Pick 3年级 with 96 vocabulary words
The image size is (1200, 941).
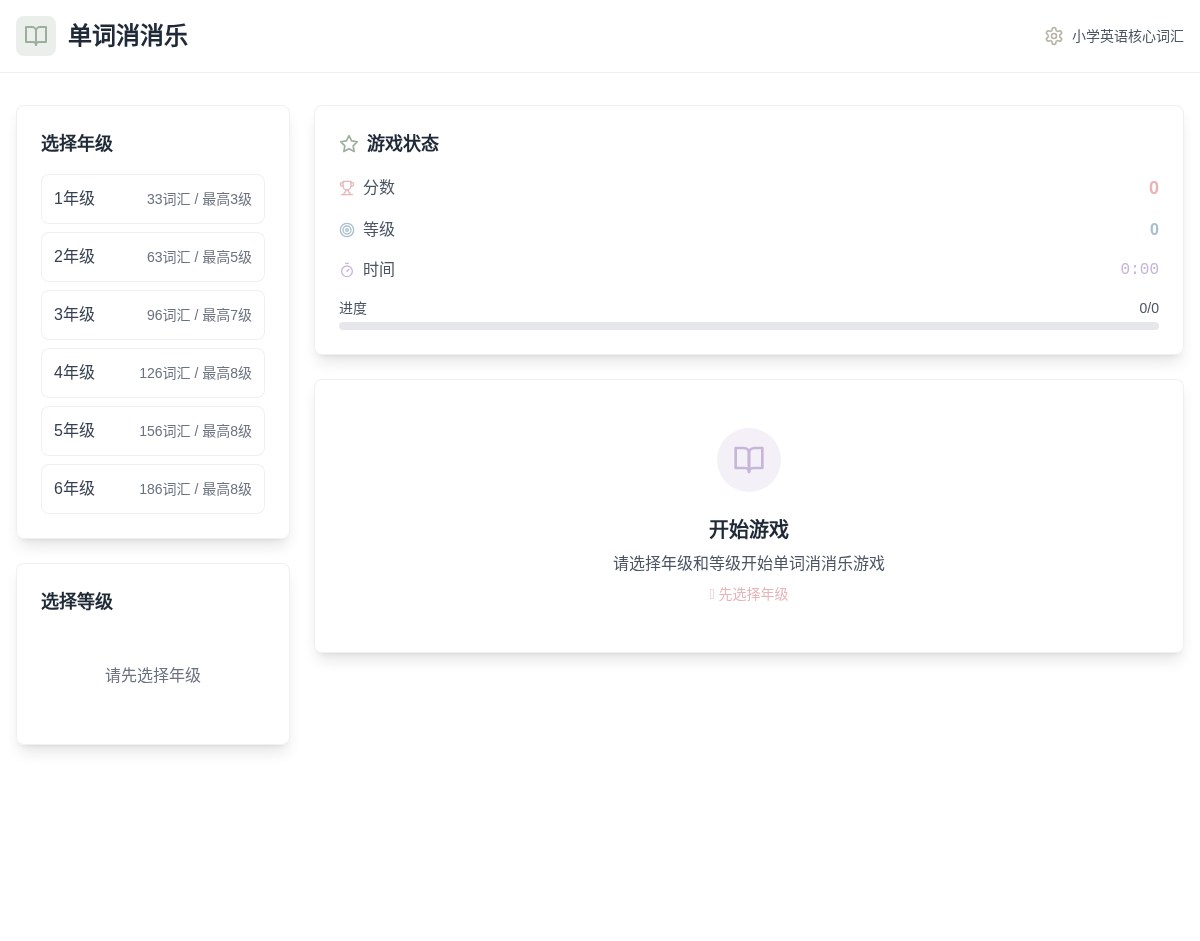point(153,315)
